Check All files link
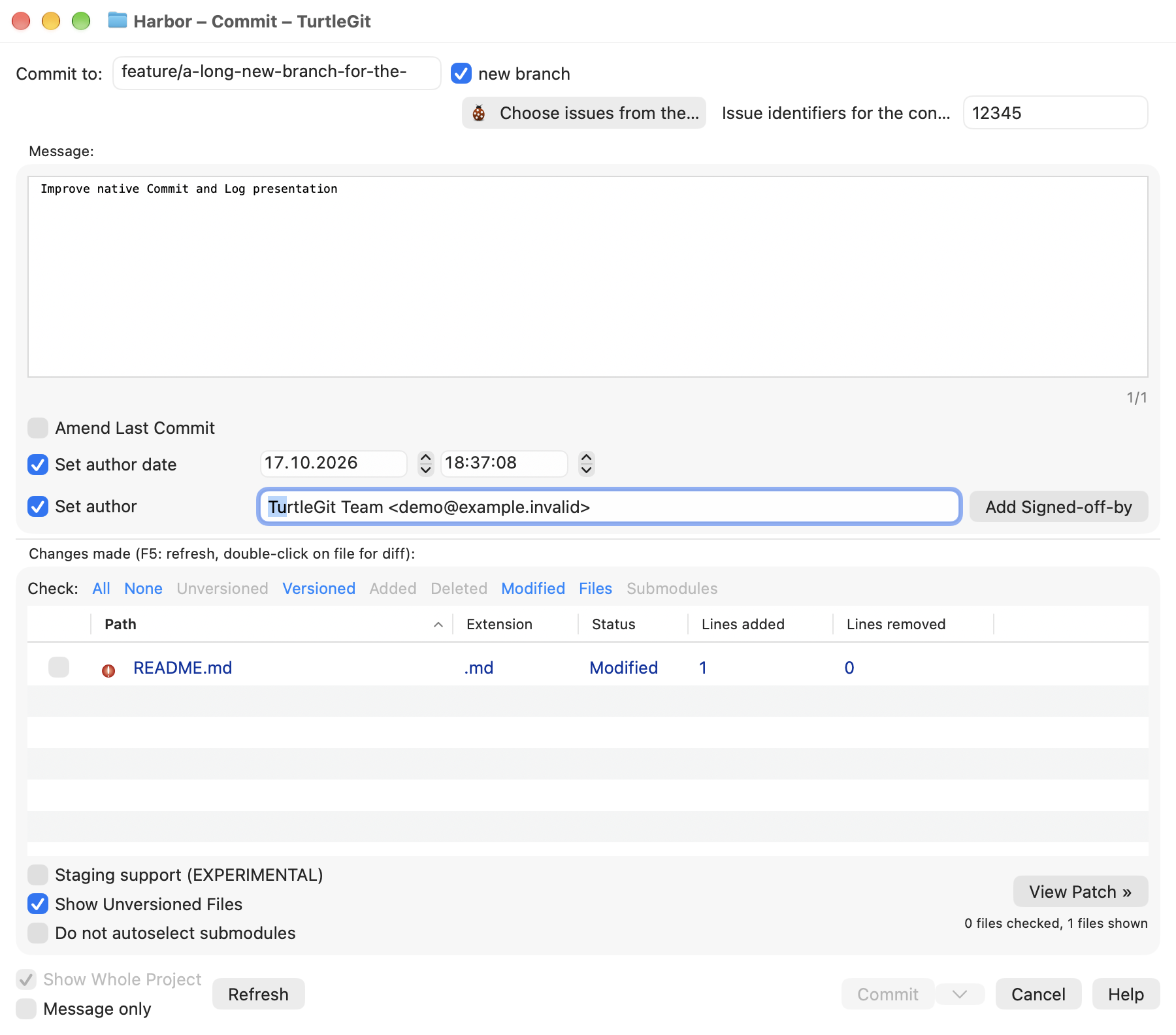This screenshot has height=1035, width=1176. click(x=101, y=589)
